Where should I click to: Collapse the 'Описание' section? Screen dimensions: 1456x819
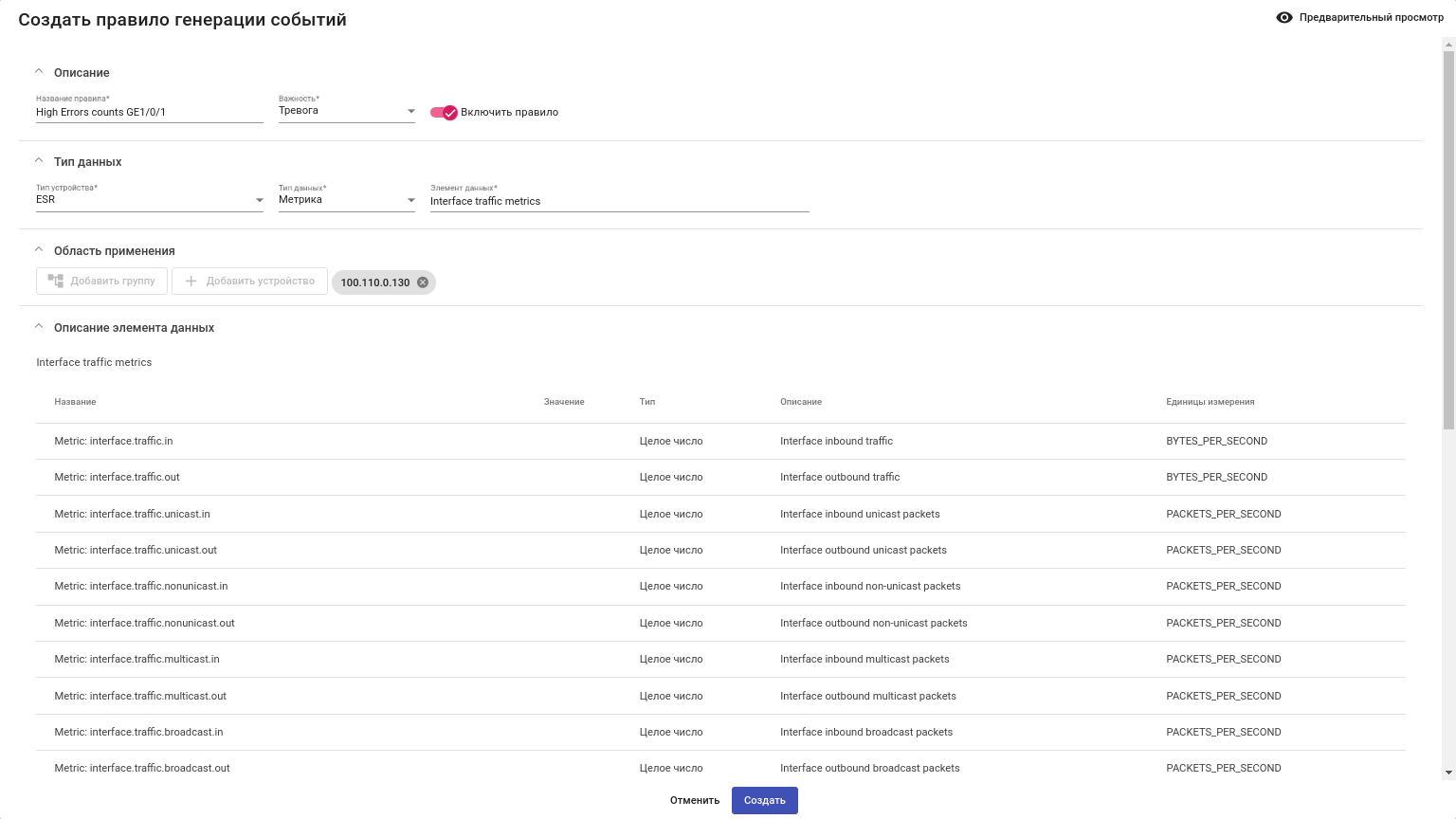click(x=39, y=72)
